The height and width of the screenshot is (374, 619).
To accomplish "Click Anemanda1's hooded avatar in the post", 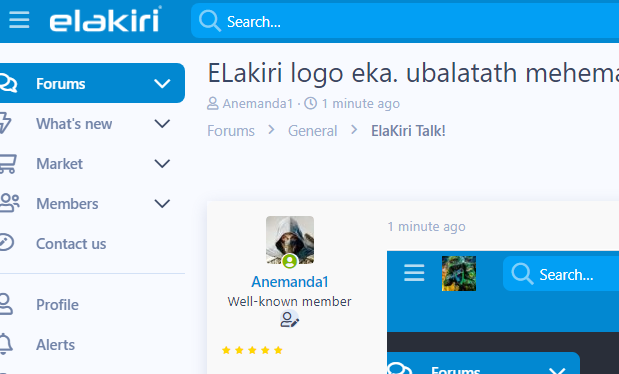I will pos(290,240).
